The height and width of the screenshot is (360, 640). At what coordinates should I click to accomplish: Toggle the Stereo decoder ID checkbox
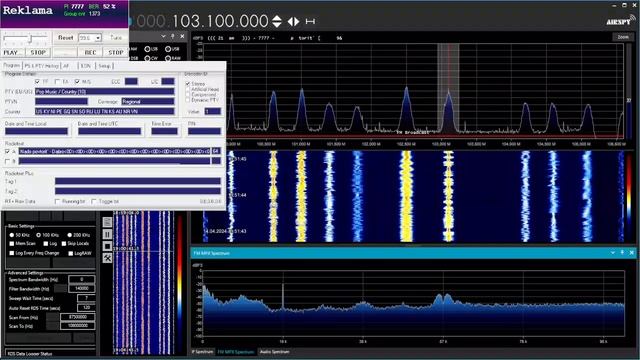click(x=188, y=84)
